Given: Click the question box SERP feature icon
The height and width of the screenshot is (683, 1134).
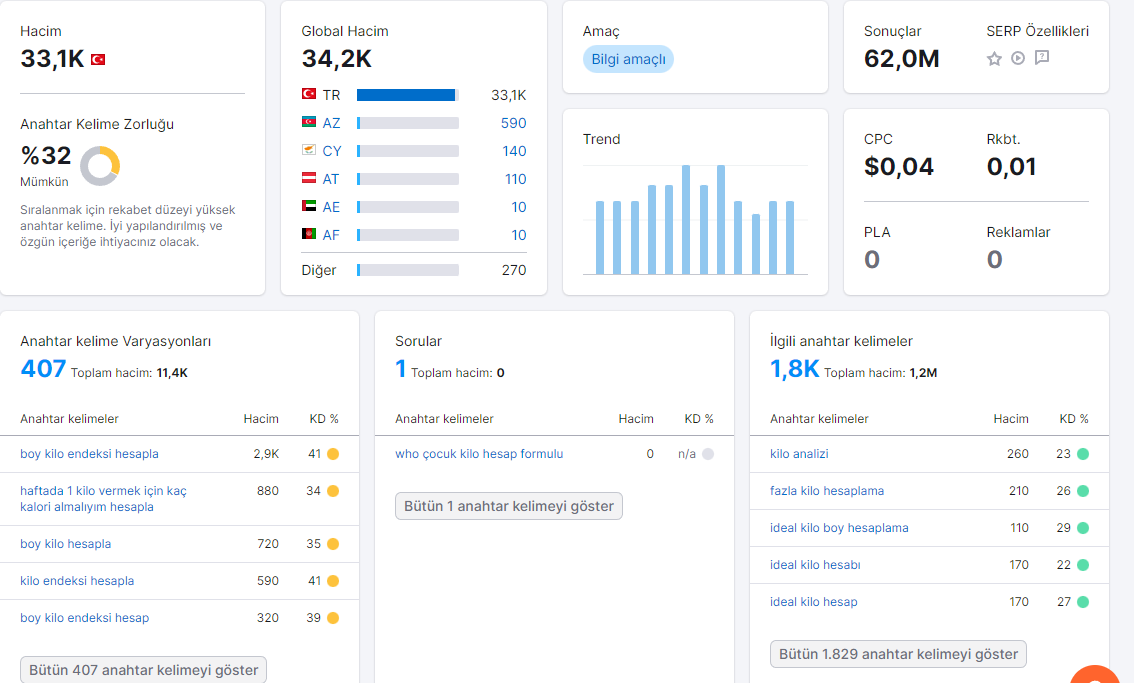Looking at the screenshot, I should [1041, 57].
